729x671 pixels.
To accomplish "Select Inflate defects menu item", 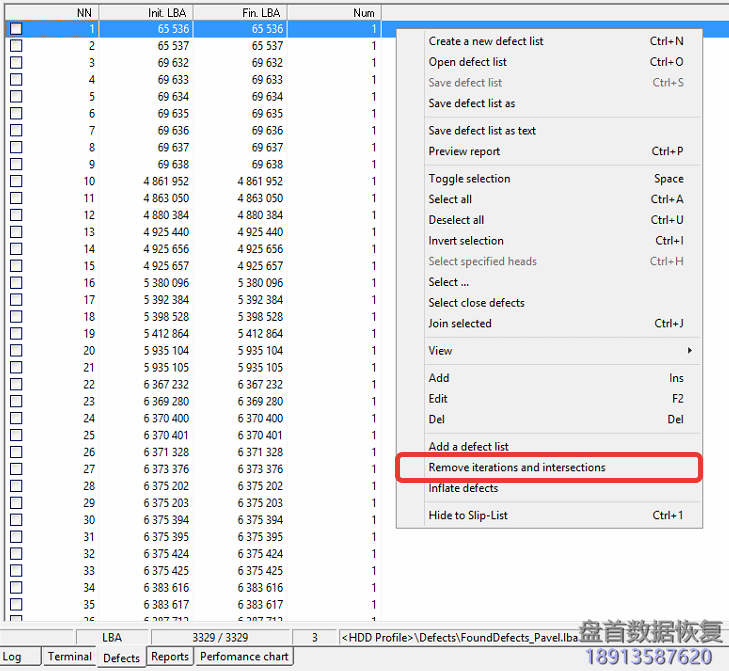I will coord(463,488).
